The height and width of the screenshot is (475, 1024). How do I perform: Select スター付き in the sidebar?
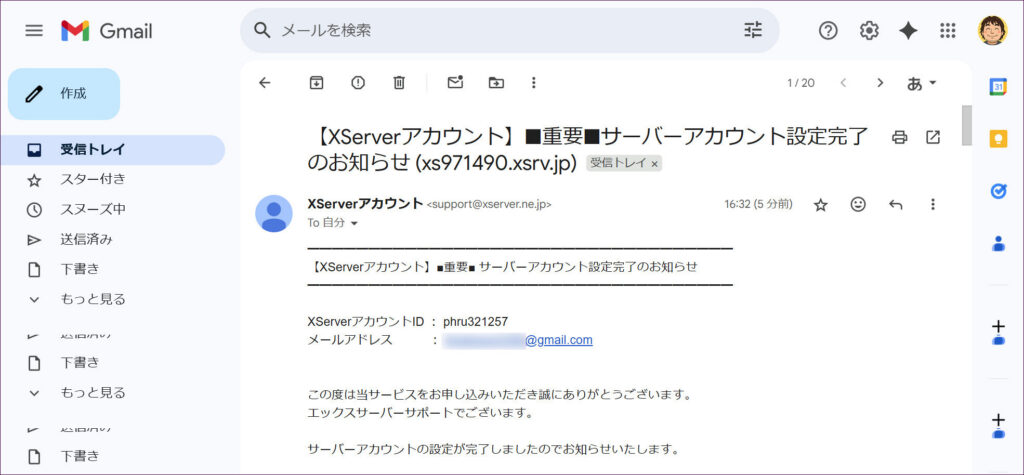pyautogui.click(x=92, y=180)
